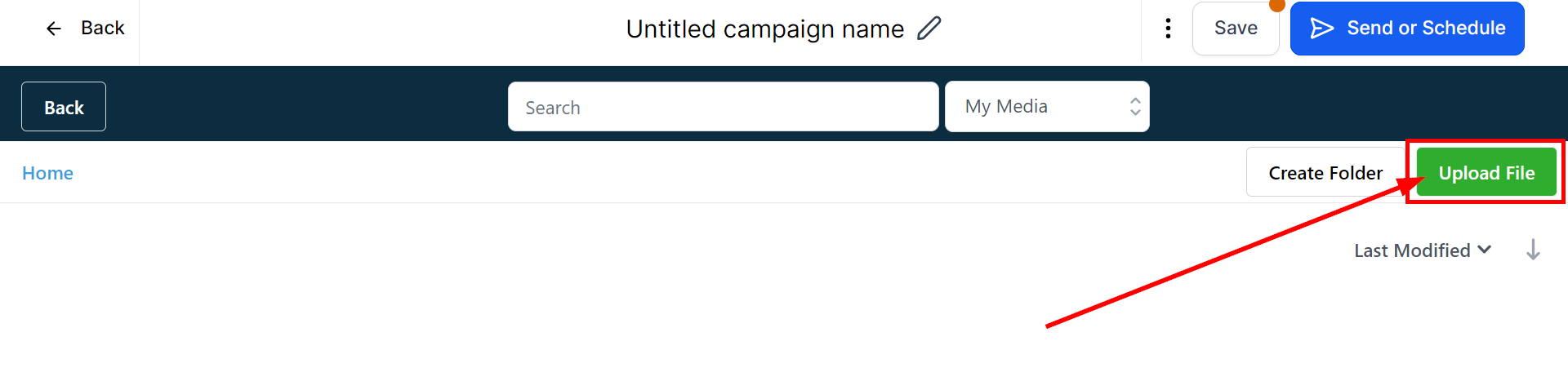The width and height of the screenshot is (1568, 381).
Task: Click the chevron beside Last Modified
Action: point(1484,250)
